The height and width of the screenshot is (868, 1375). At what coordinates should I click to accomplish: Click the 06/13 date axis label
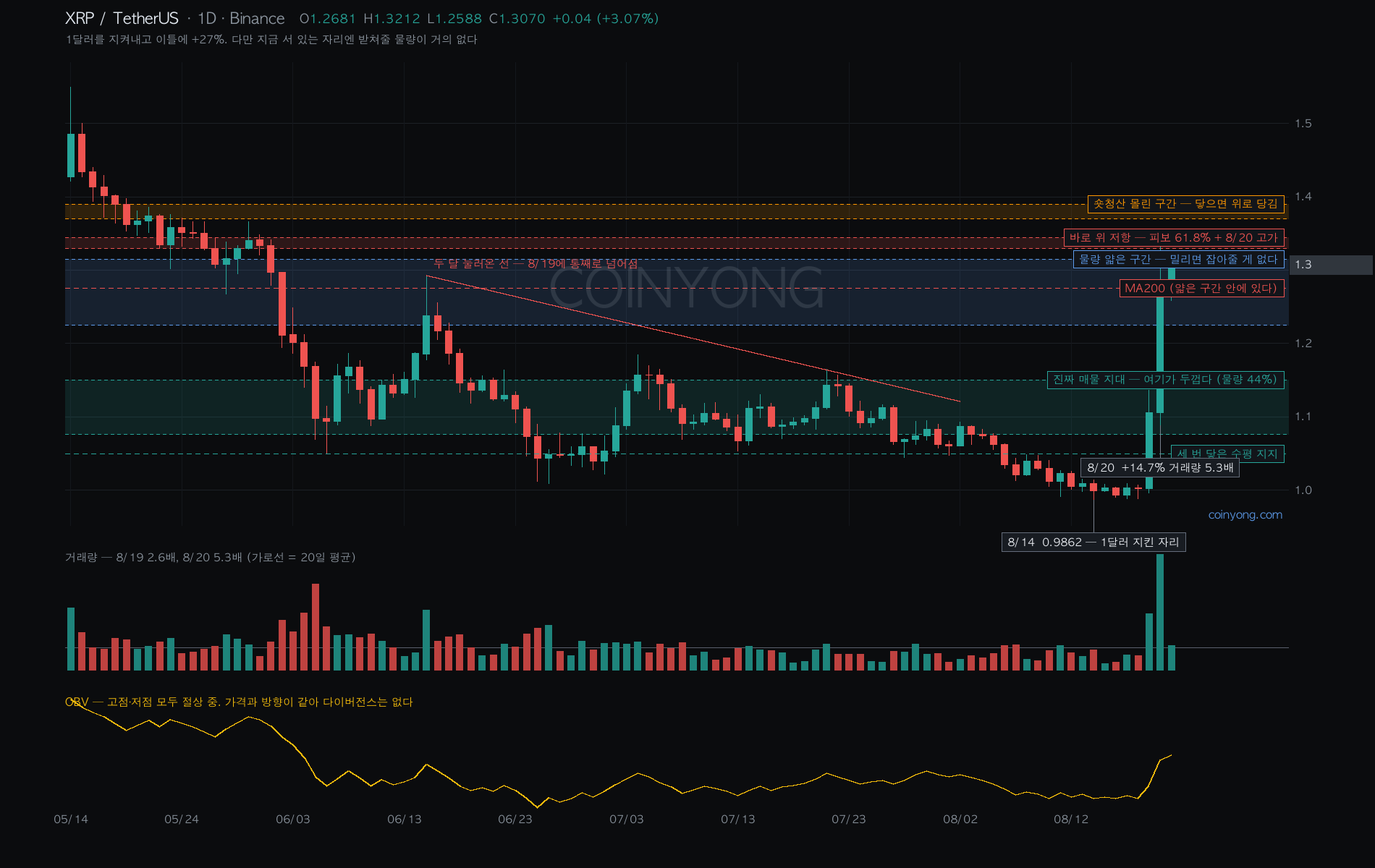pyautogui.click(x=405, y=820)
